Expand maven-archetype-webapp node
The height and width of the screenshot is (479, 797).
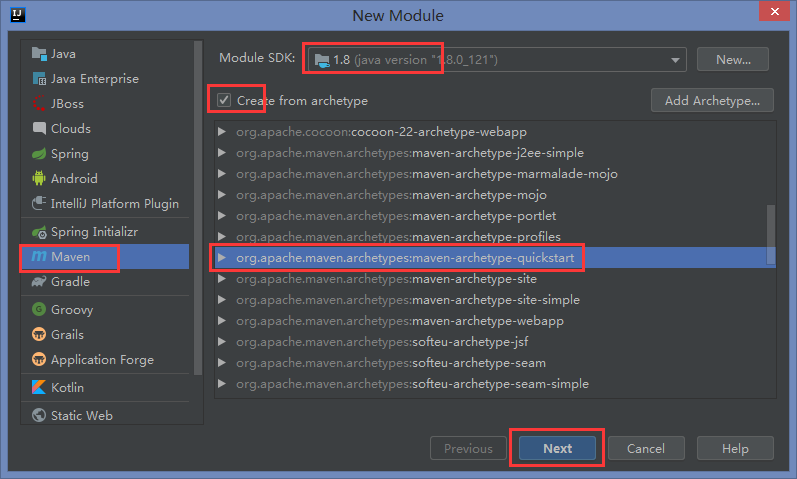pos(222,321)
